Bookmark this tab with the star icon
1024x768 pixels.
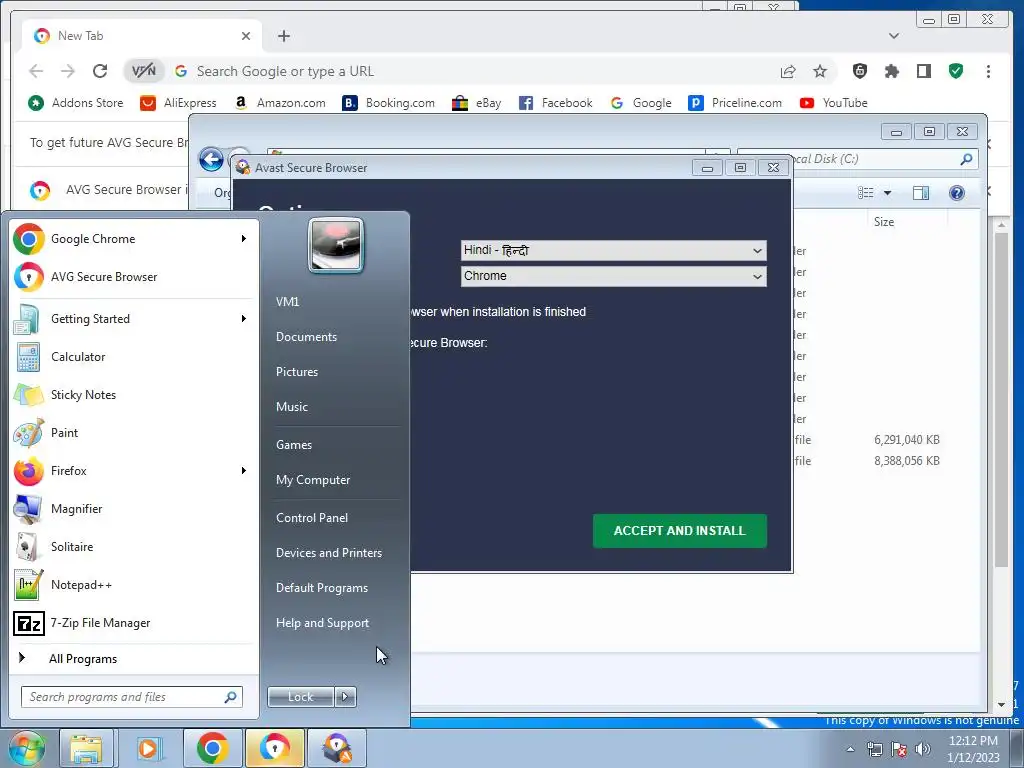820,71
